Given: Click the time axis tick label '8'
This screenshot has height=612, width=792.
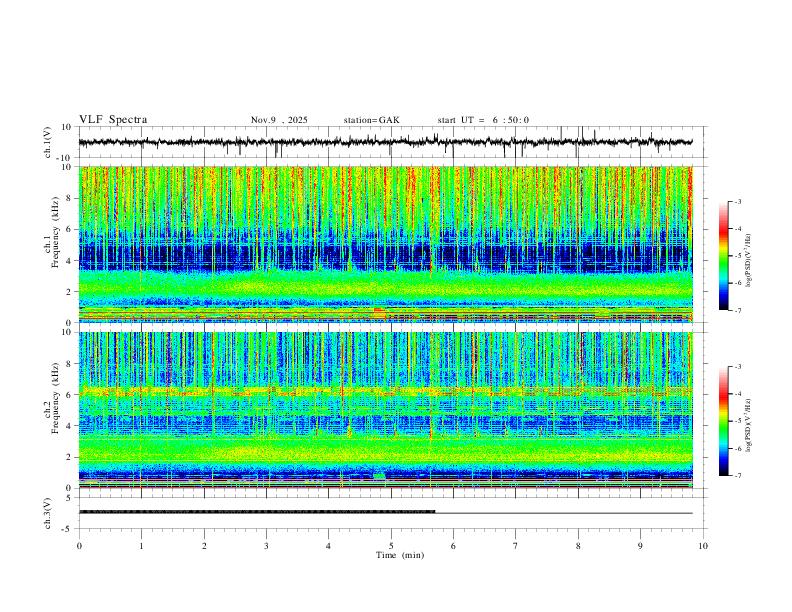Looking at the screenshot, I should [x=578, y=546].
